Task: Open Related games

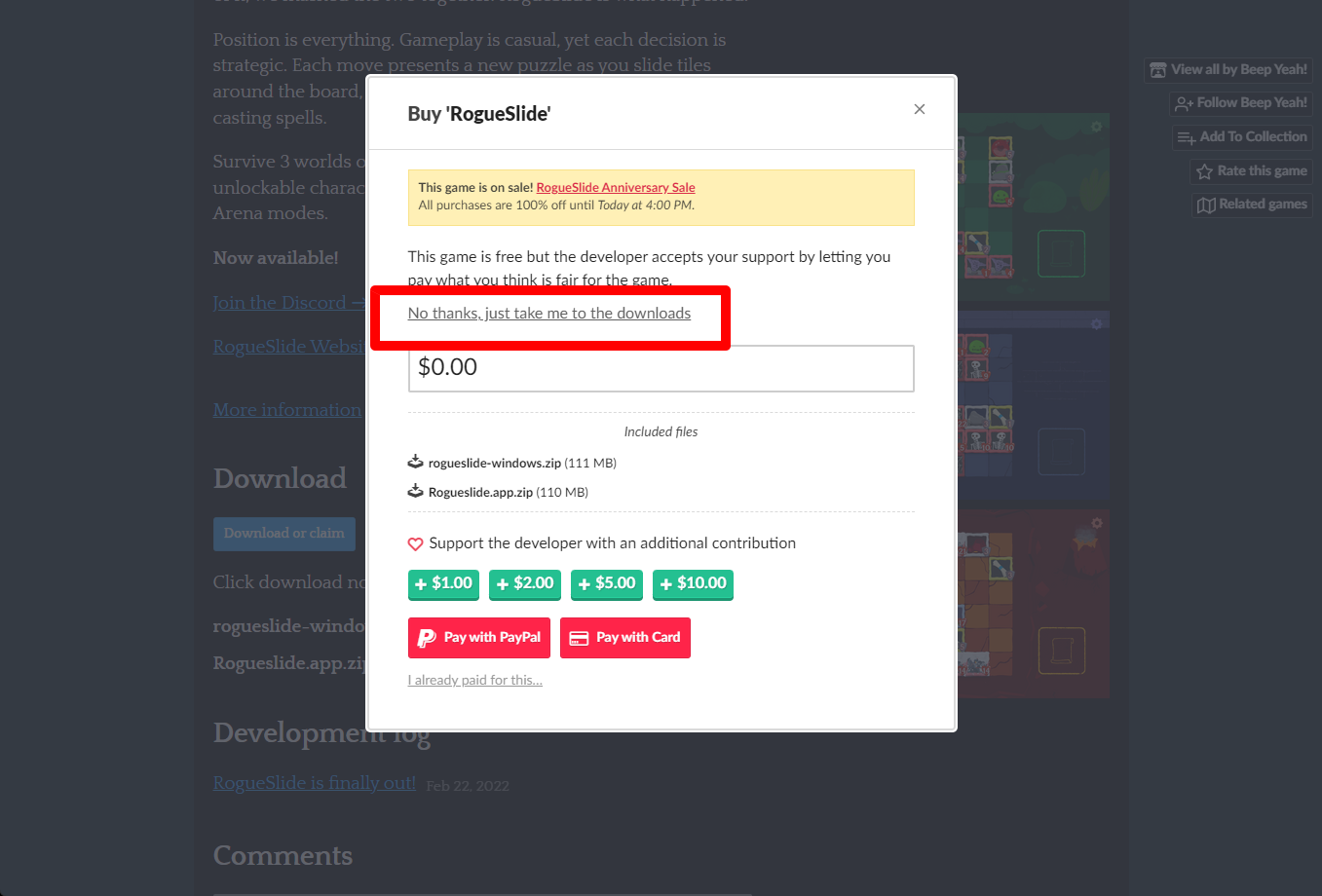Action: tap(1252, 205)
